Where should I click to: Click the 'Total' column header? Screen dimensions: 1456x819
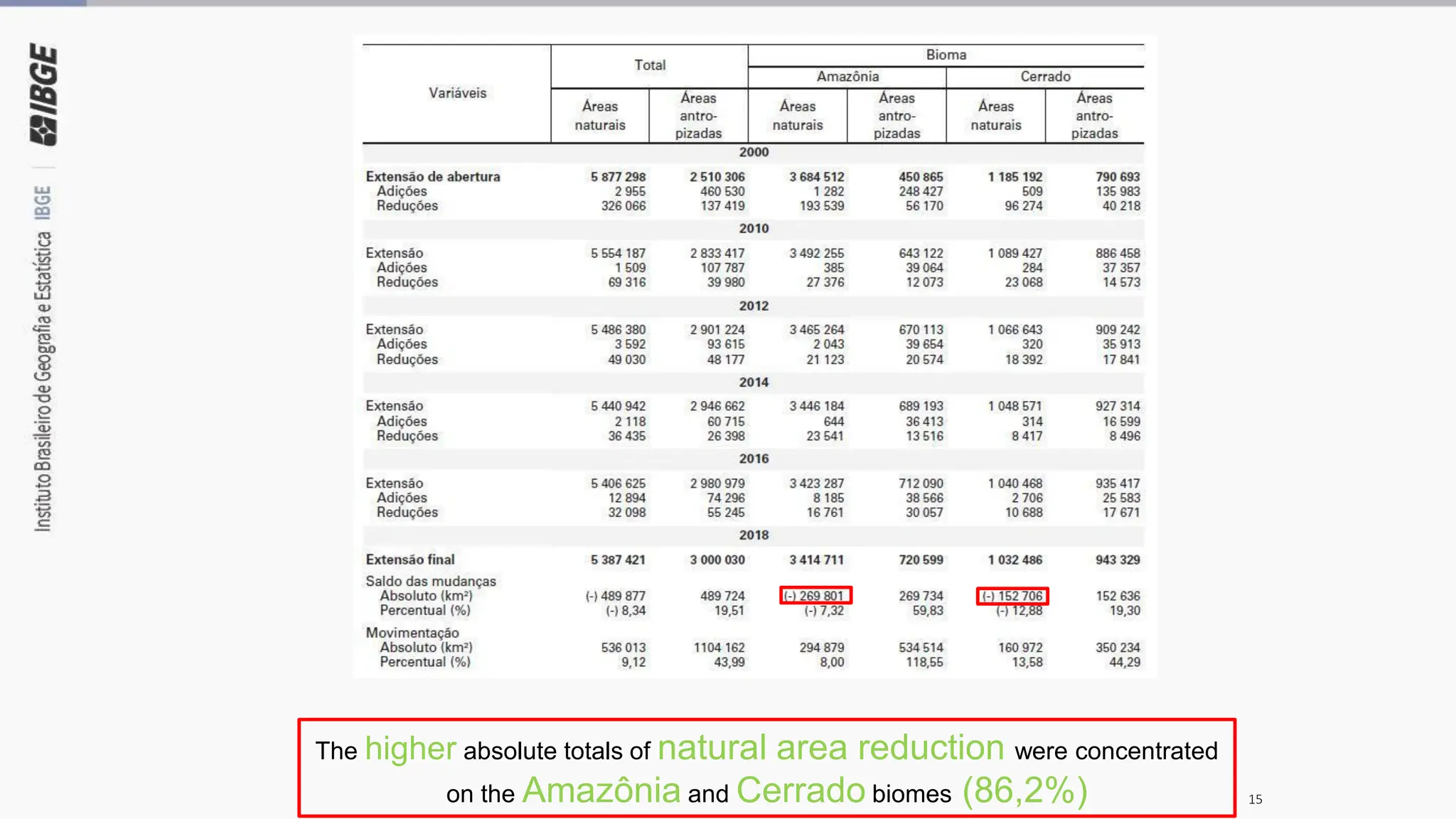650,65
